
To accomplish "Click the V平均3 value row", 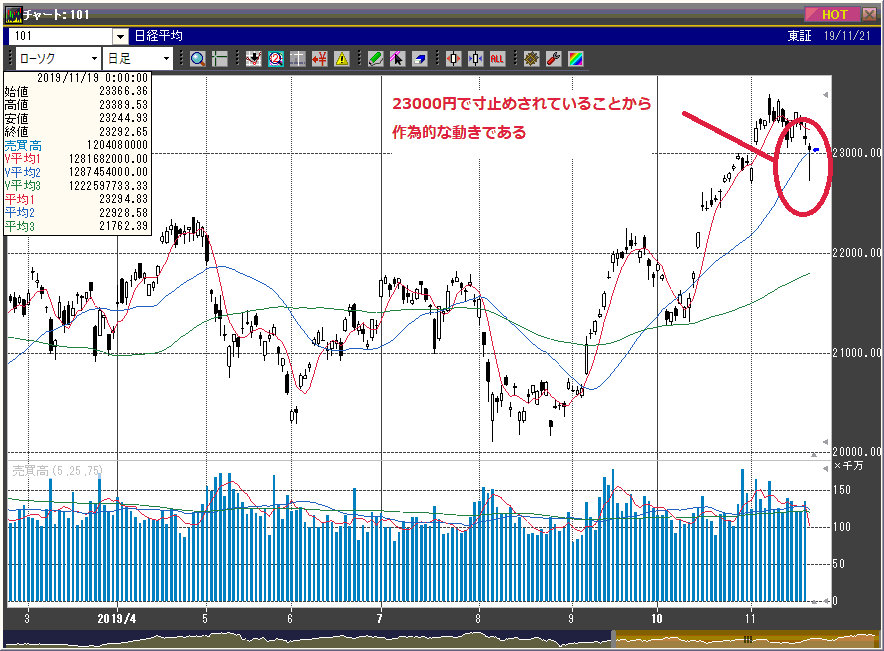I will (x=77, y=186).
